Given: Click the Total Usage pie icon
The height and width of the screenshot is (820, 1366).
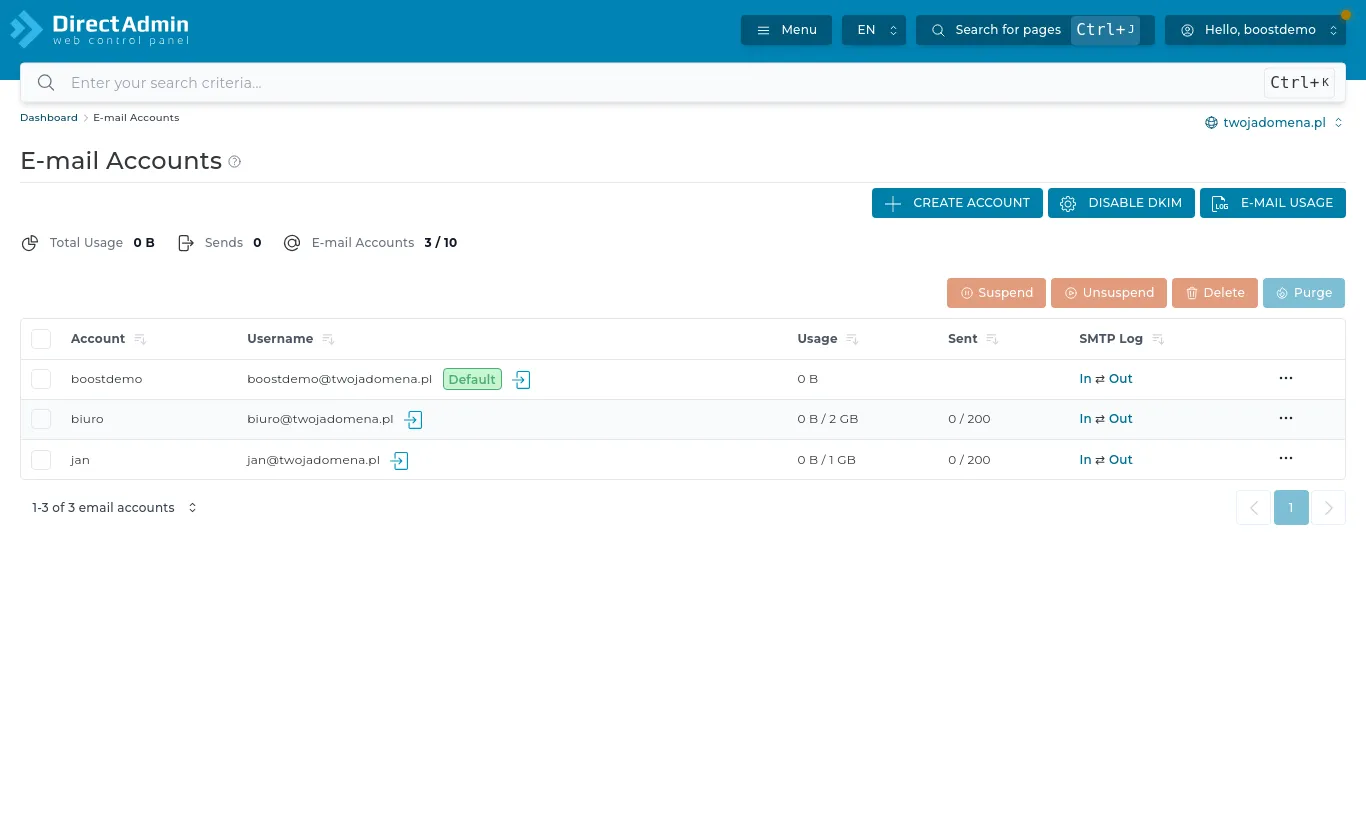Looking at the screenshot, I should 31,243.
